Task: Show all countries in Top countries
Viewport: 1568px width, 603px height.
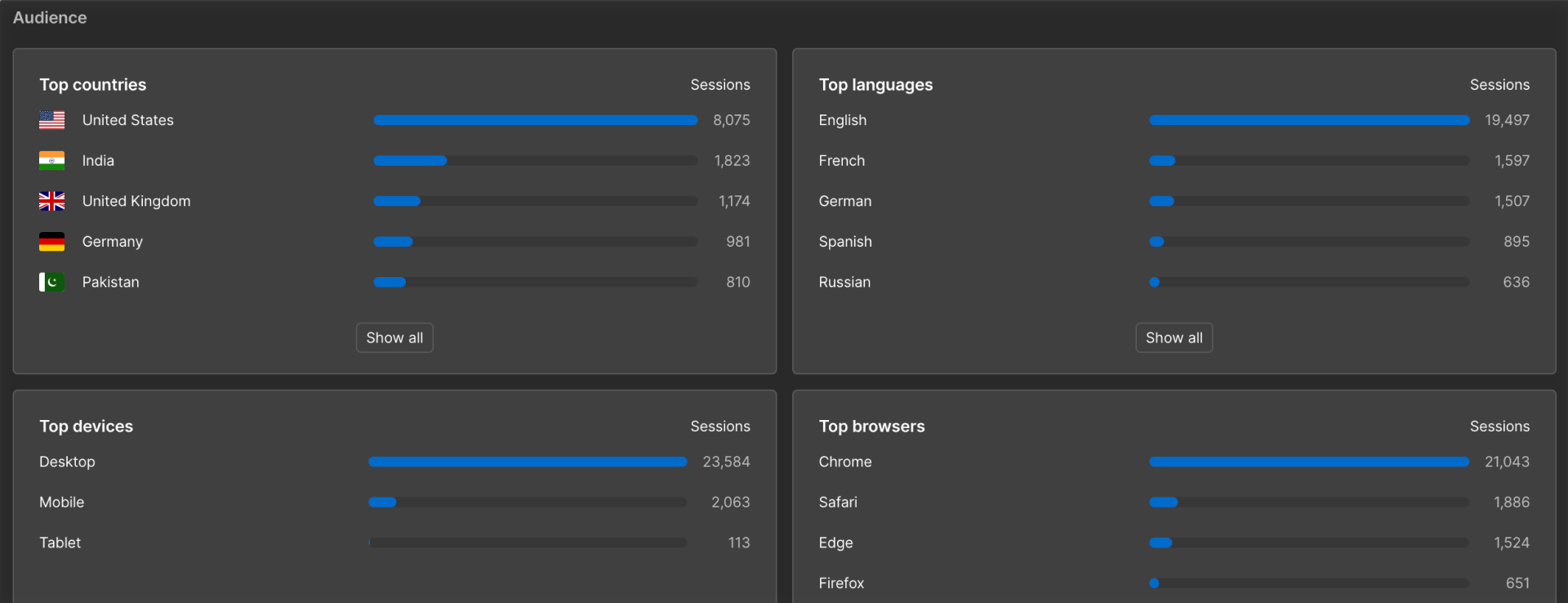Action: click(x=394, y=337)
